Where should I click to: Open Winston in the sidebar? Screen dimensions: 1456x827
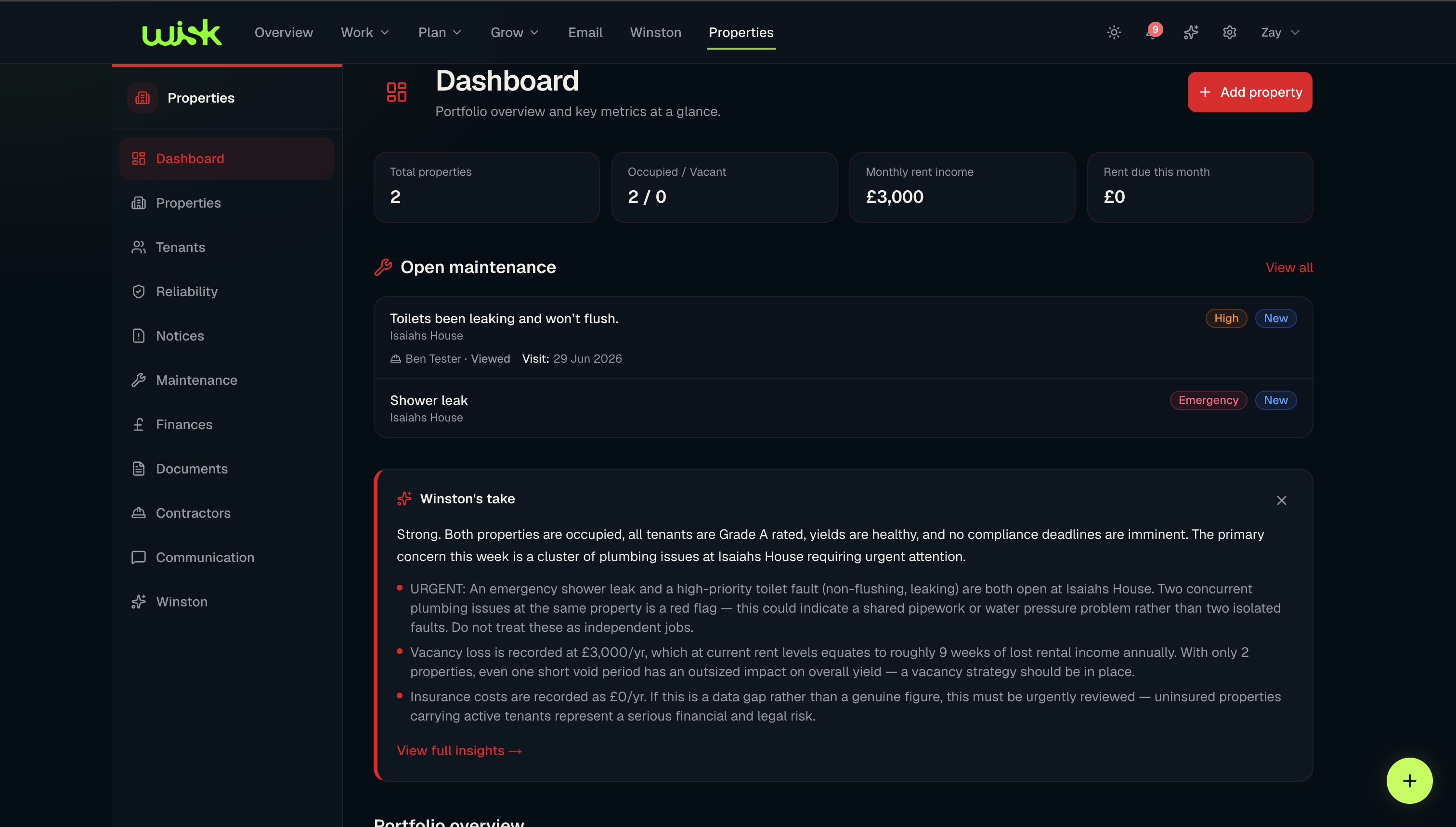point(226,602)
